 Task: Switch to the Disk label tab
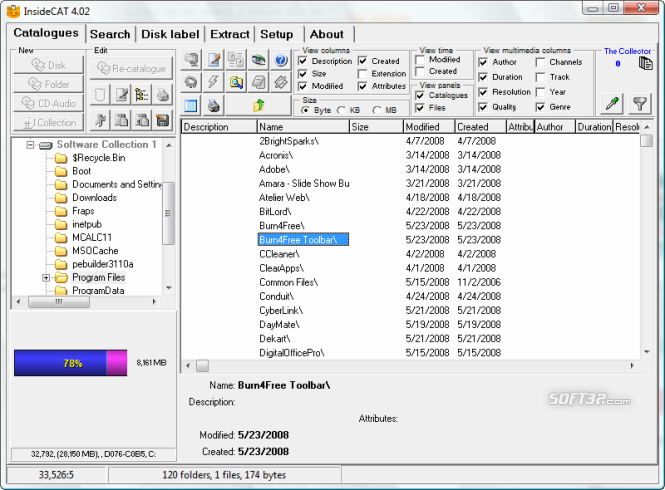pos(170,34)
